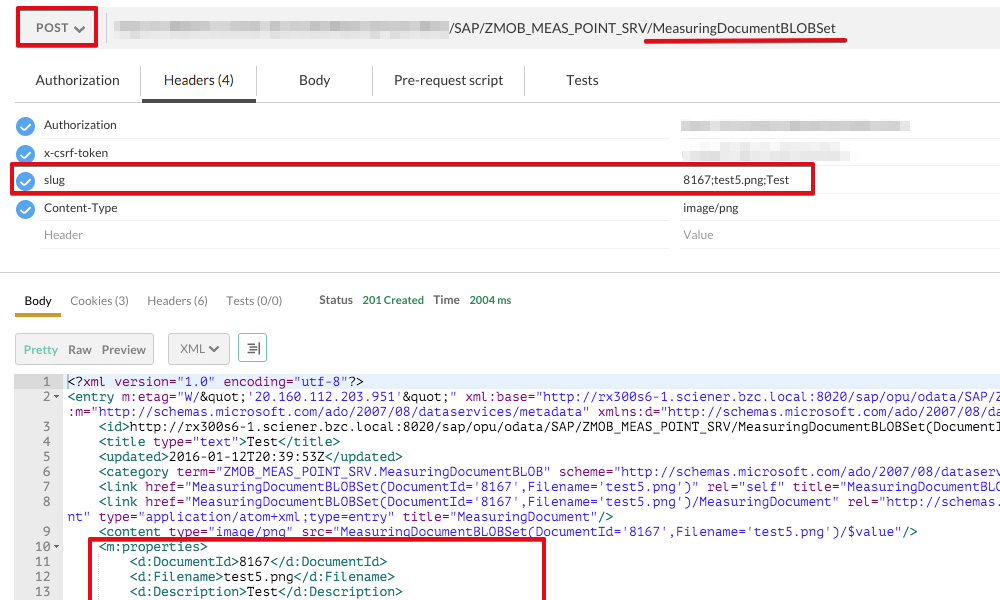The image size is (1000, 600).
Task: Open the Headers (4) tab
Action: tap(198, 80)
